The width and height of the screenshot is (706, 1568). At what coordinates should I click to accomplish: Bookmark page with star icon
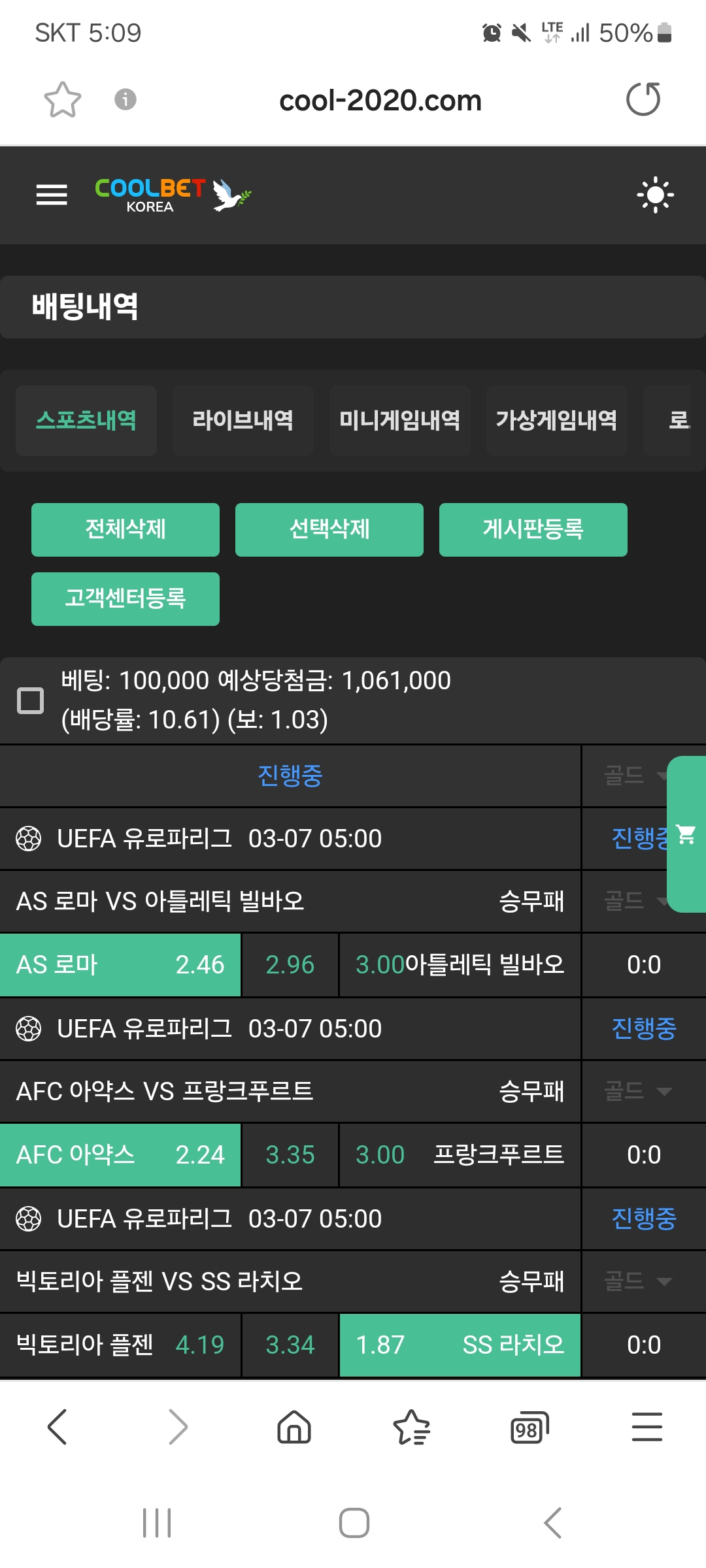(63, 100)
